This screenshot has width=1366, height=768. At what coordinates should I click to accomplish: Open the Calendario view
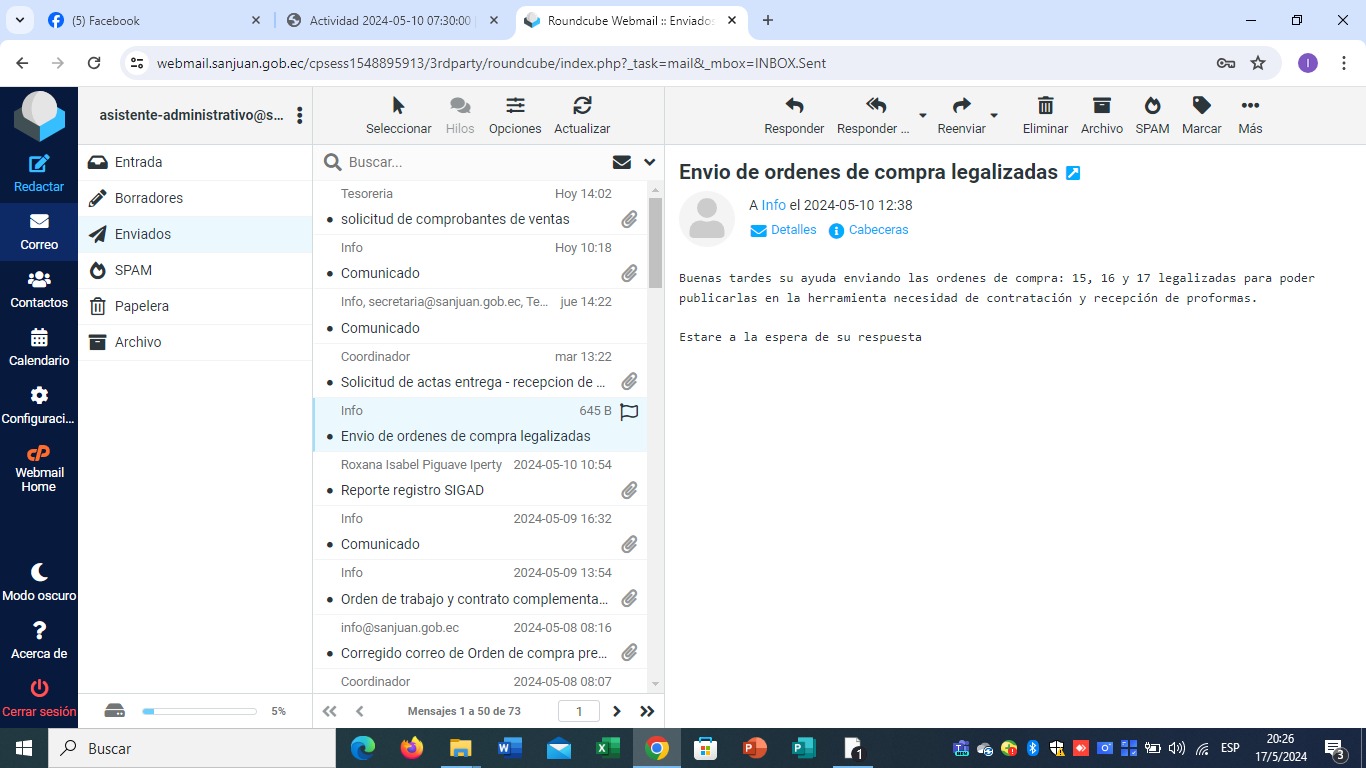click(39, 339)
